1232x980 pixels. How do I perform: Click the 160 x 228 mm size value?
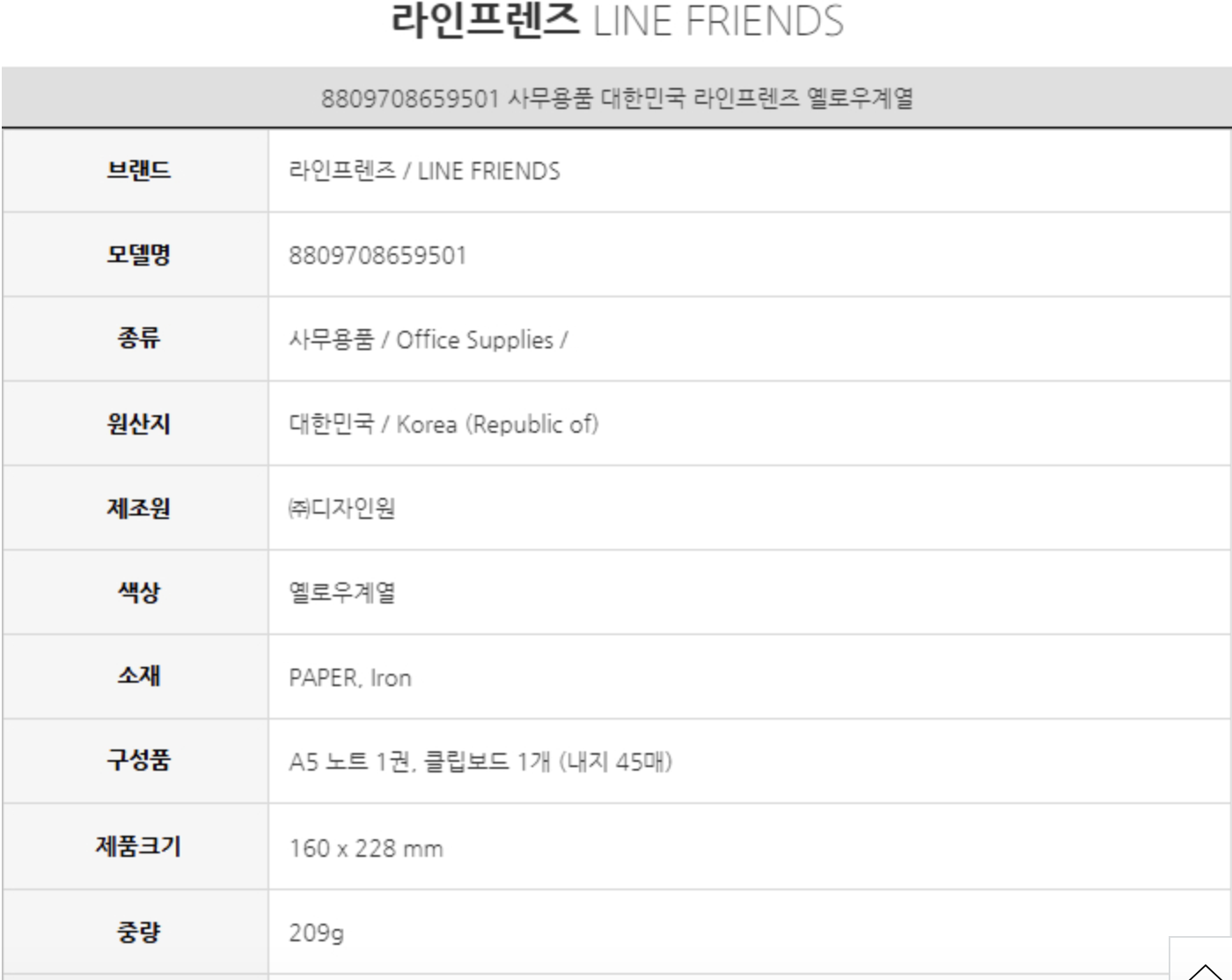[365, 848]
